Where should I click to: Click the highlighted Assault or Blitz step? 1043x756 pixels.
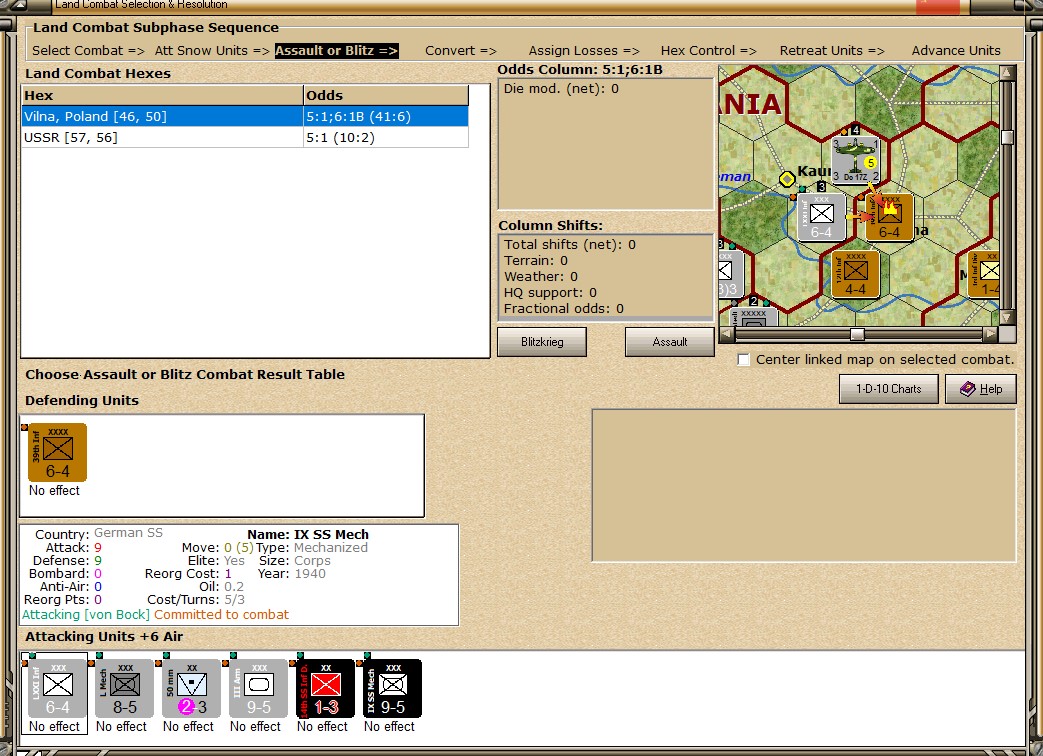click(337, 51)
